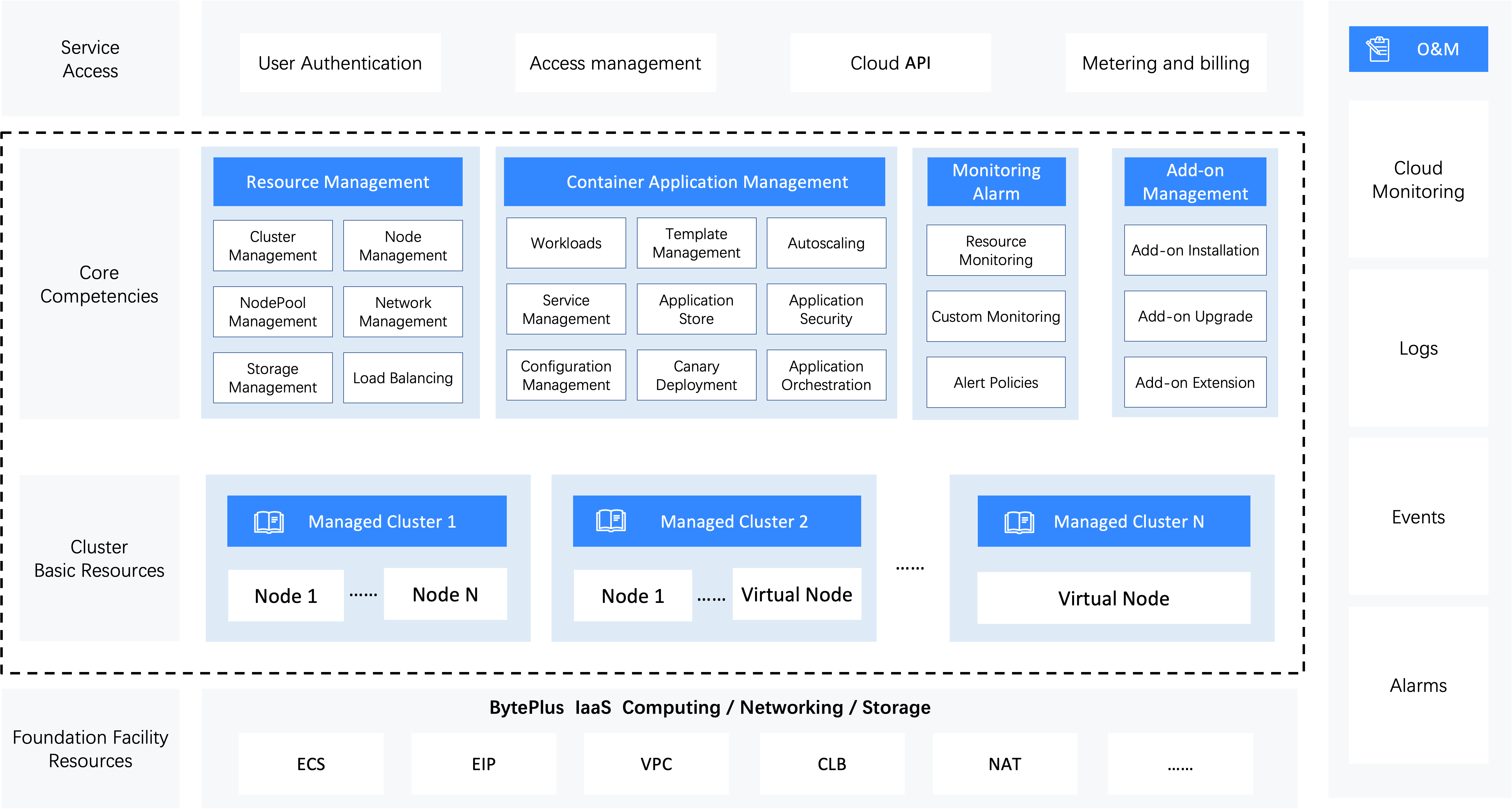The height and width of the screenshot is (809, 1512).
Task: Click the Service Access label
Action: click(90, 59)
